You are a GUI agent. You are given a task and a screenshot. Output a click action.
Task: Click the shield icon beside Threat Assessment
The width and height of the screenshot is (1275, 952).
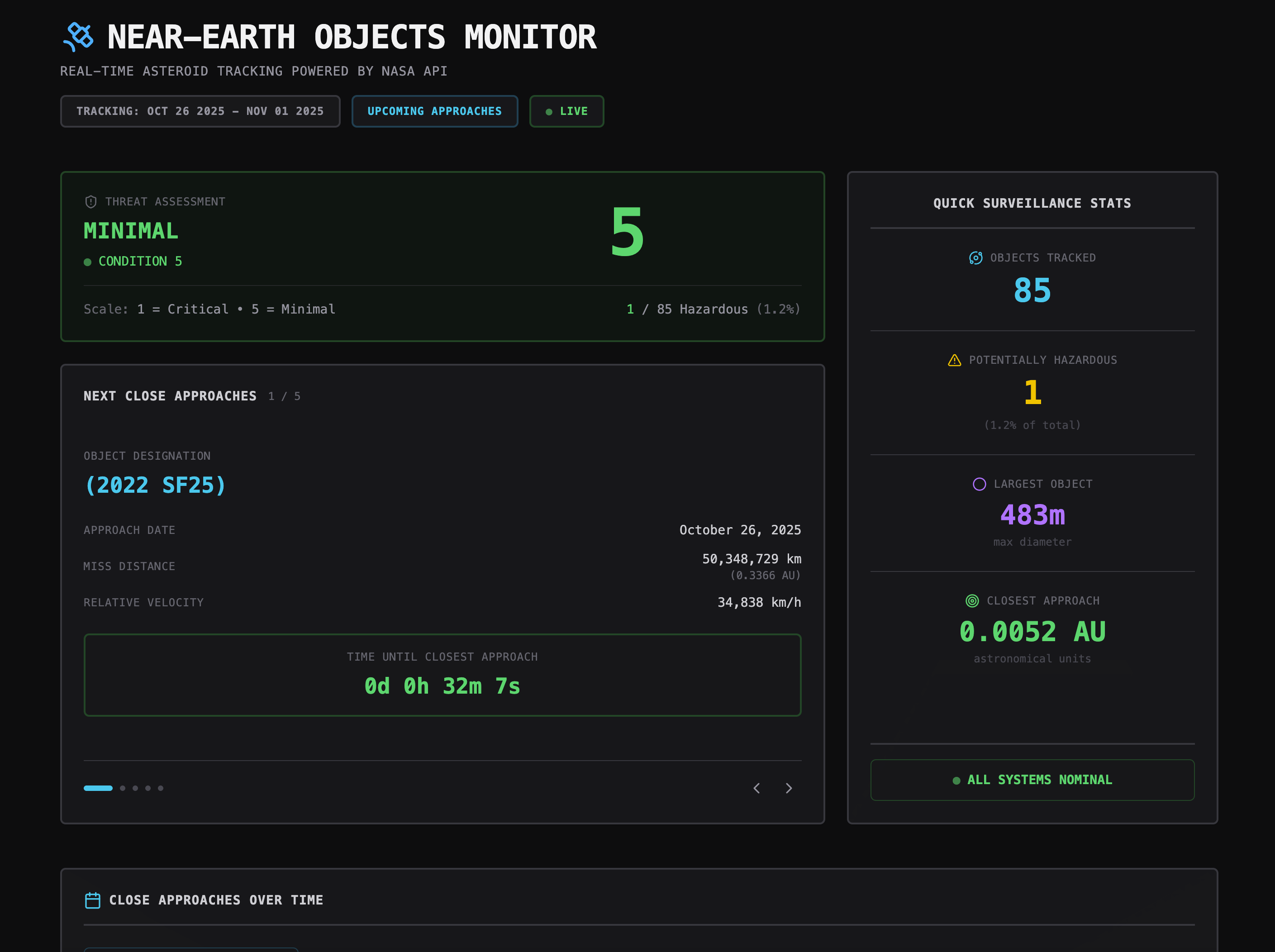point(90,202)
